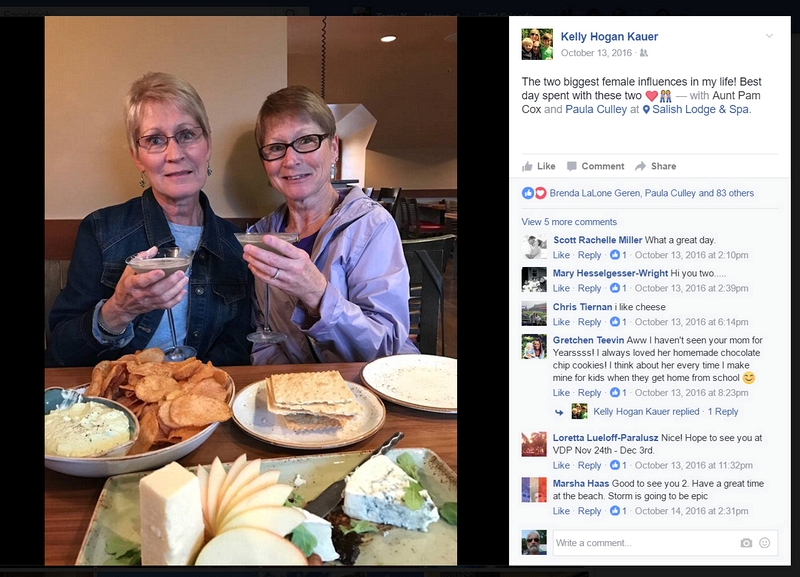Open Kelly Hogan Kauer's profile name link
Viewport: 800px width, 577px height.
609,37
